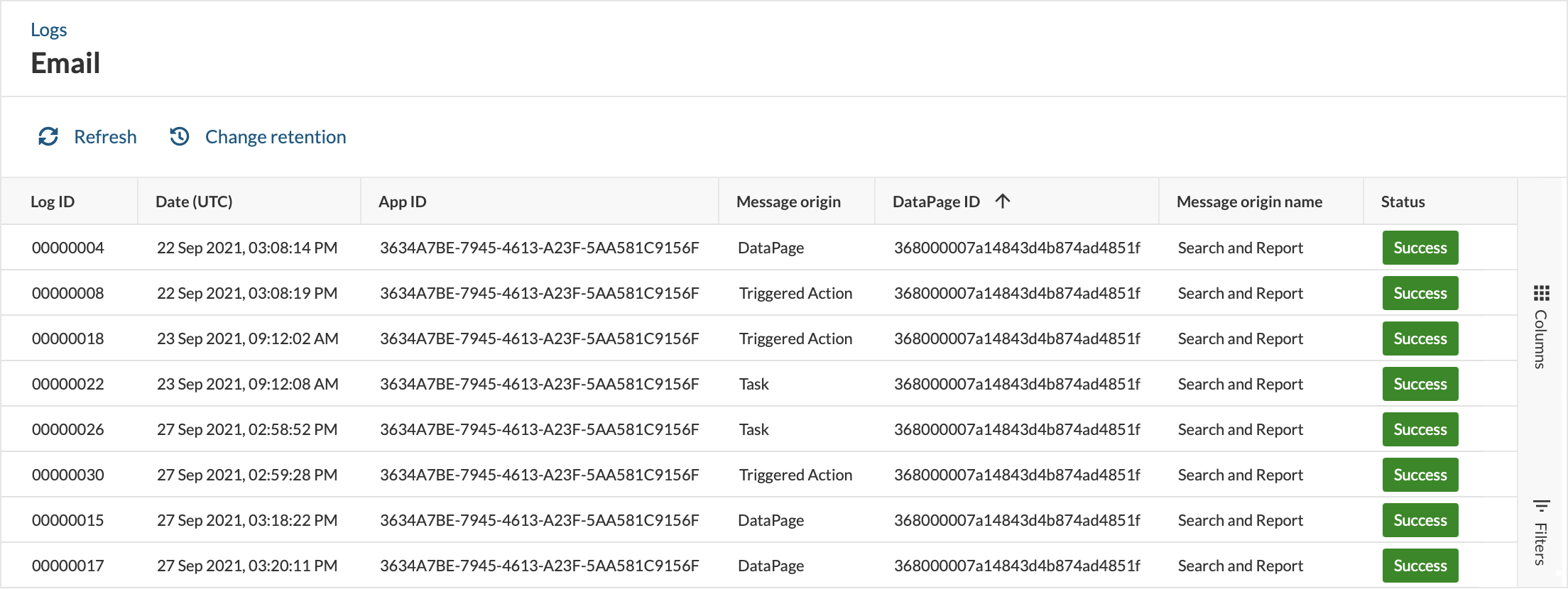Sort by App ID column header
This screenshot has height=589, width=1568.
403,202
